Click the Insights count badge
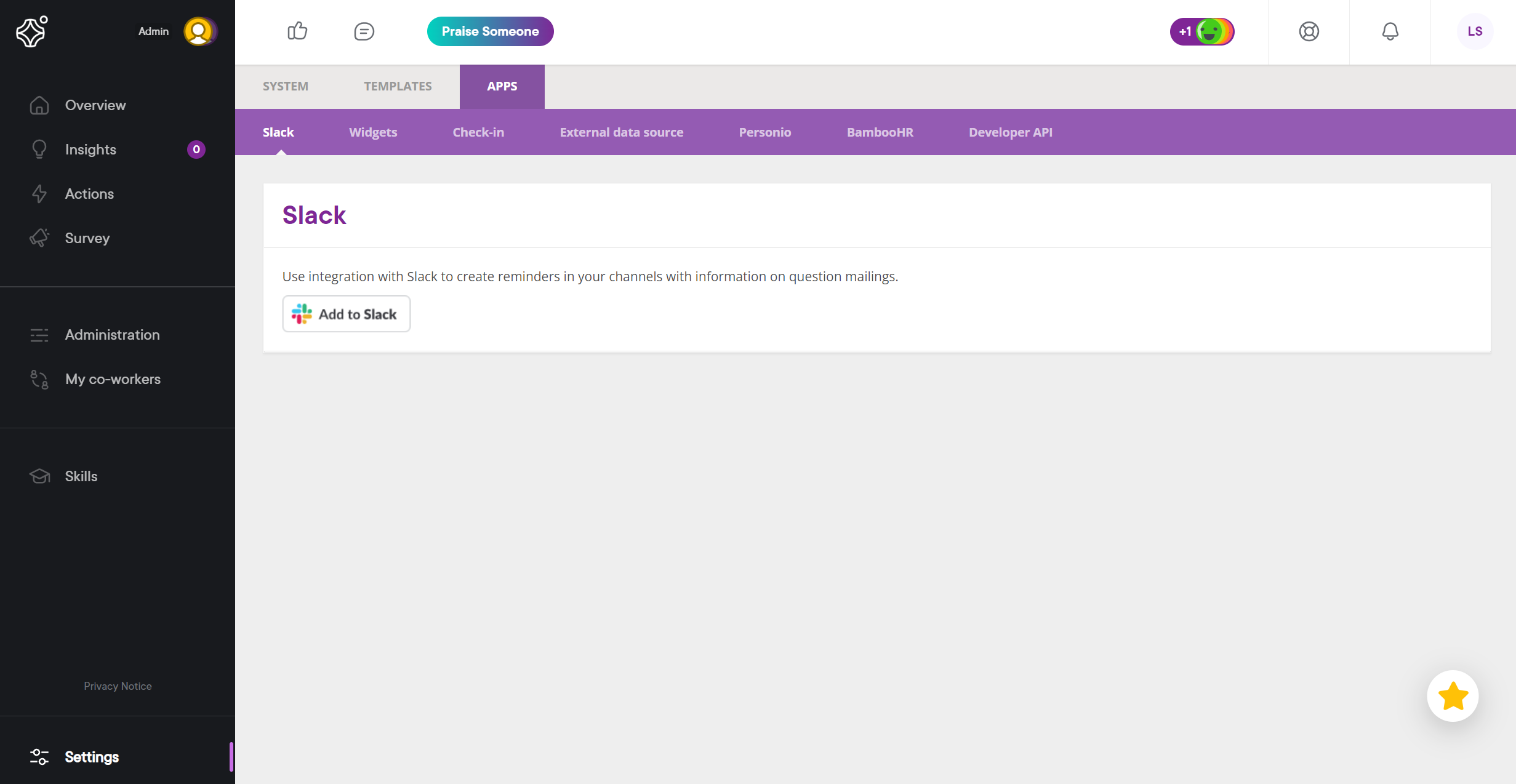Viewport: 1516px width, 784px height. 196,150
